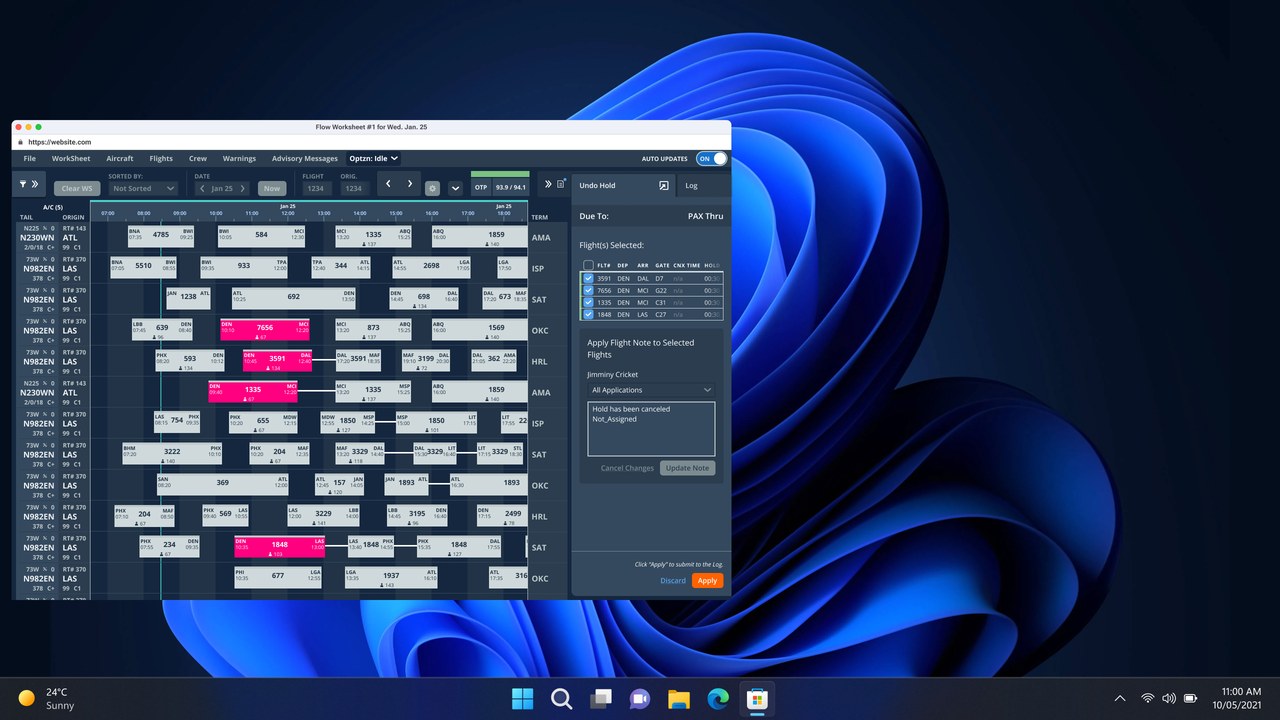Open the Optzn: Idle dropdown
The height and width of the screenshot is (720, 1280).
click(x=374, y=158)
